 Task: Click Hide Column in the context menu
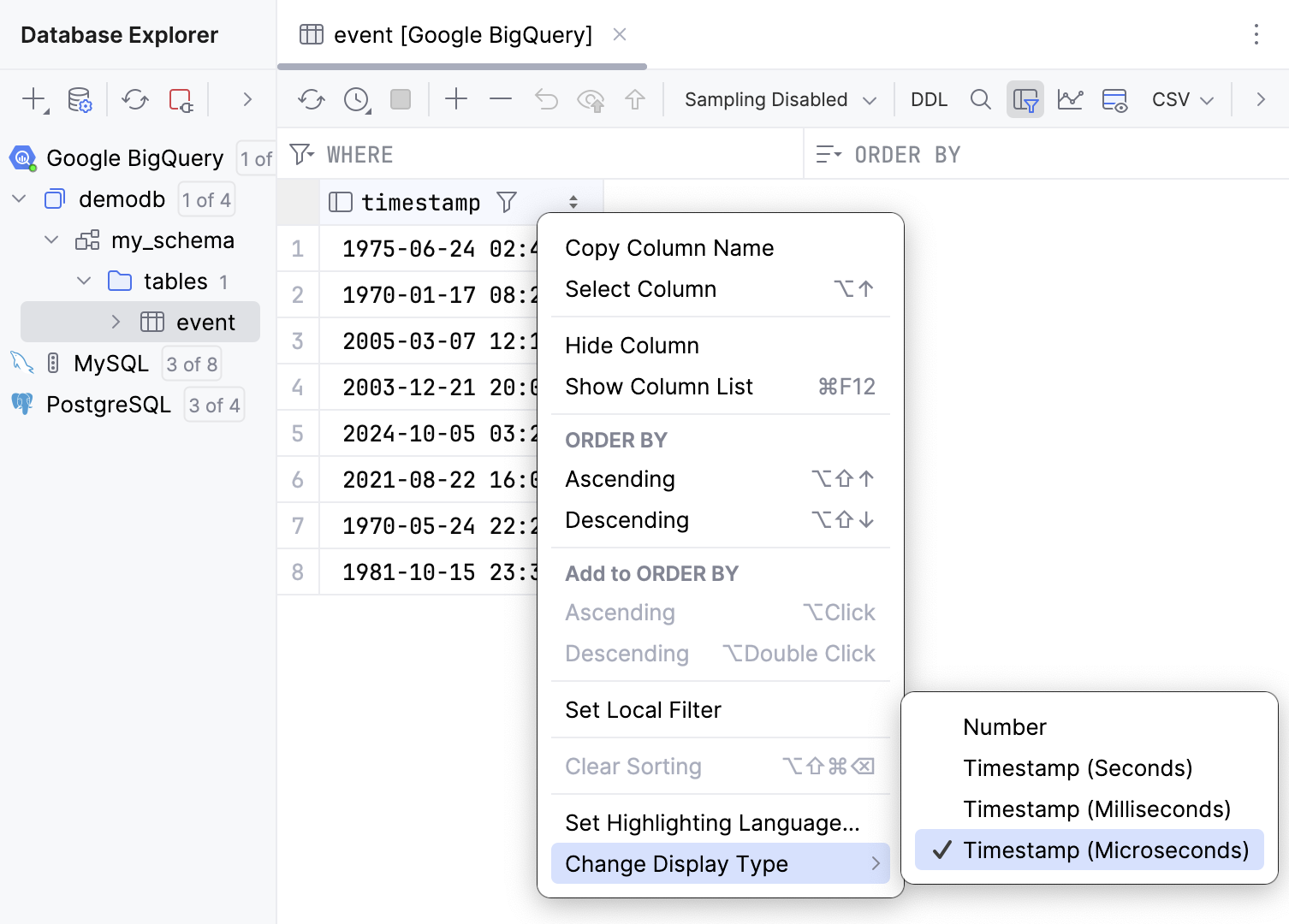pyautogui.click(x=632, y=346)
